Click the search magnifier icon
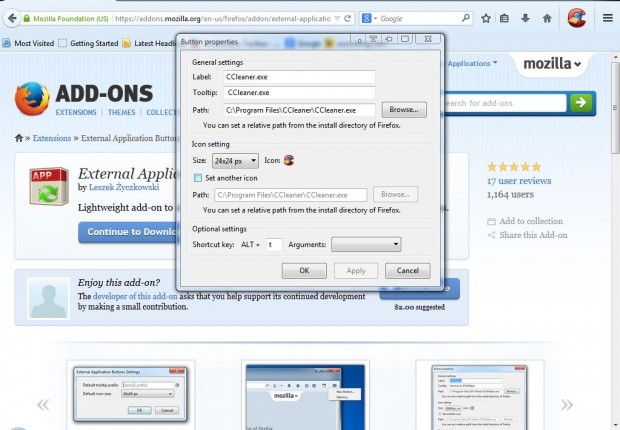Viewport: 620px width, 430px height. 466,18
